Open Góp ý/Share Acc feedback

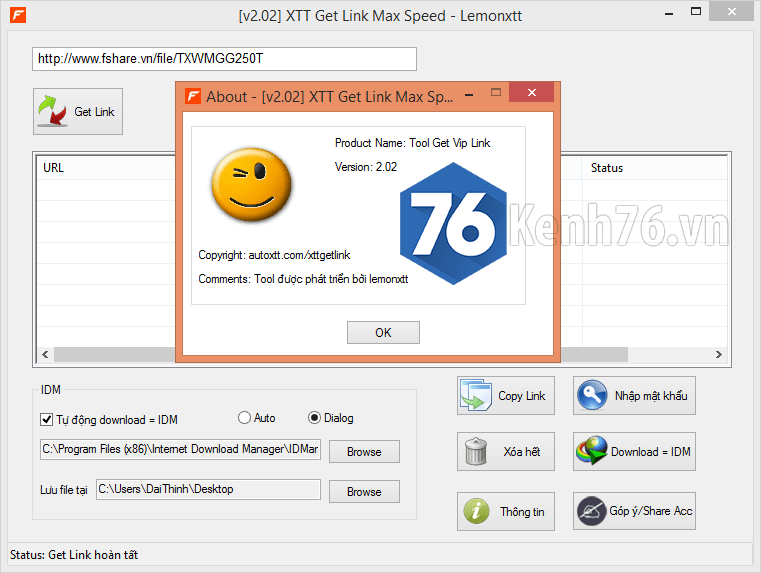coord(634,511)
